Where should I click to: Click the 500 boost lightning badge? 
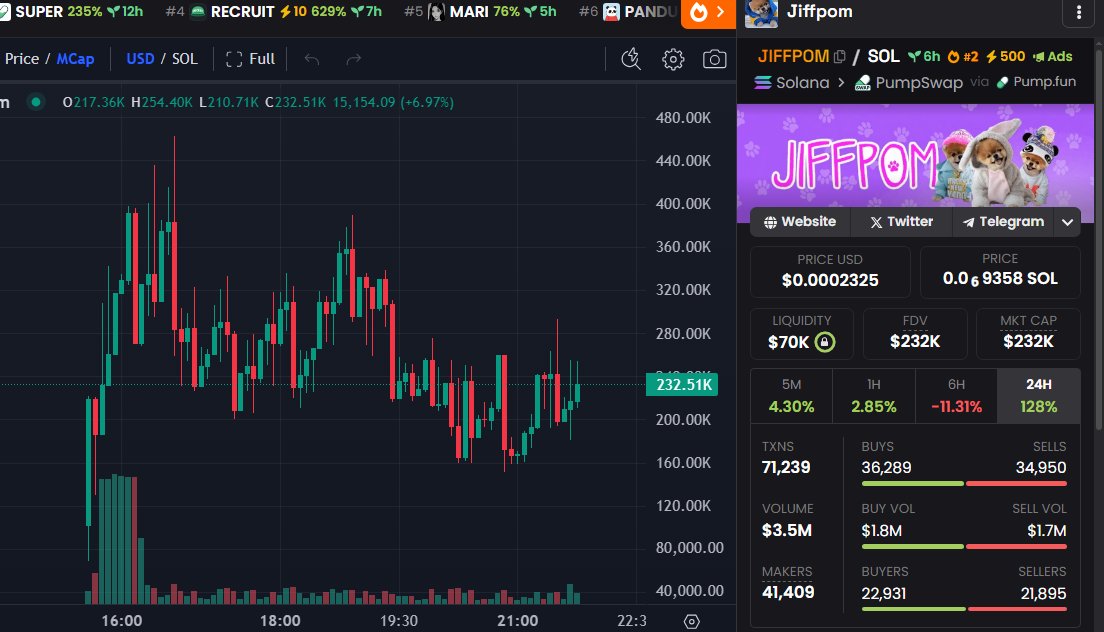click(x=1005, y=56)
